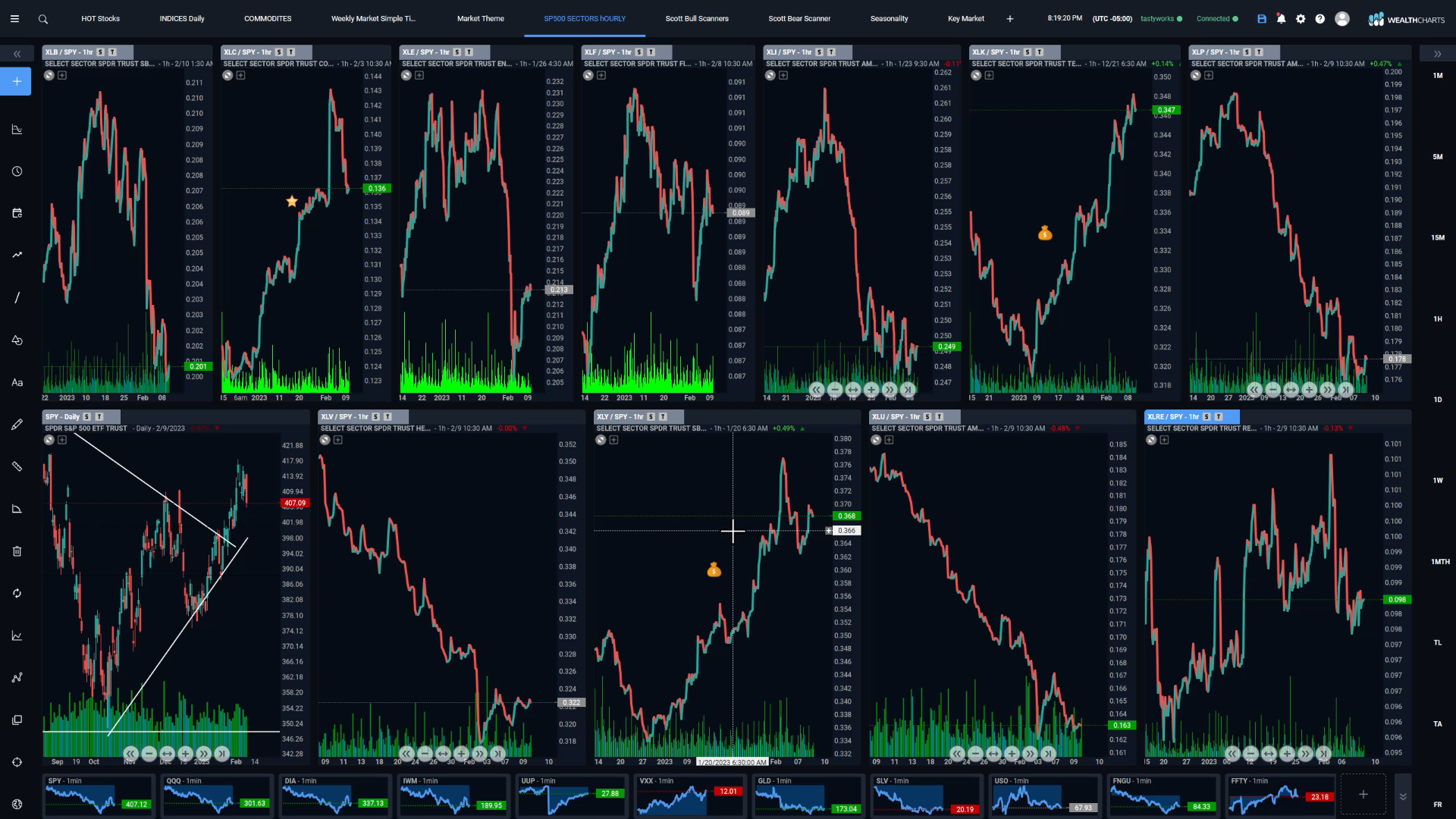This screenshot has height=819, width=1456.
Task: Switch to COMMODITES tab
Action: 268,18
